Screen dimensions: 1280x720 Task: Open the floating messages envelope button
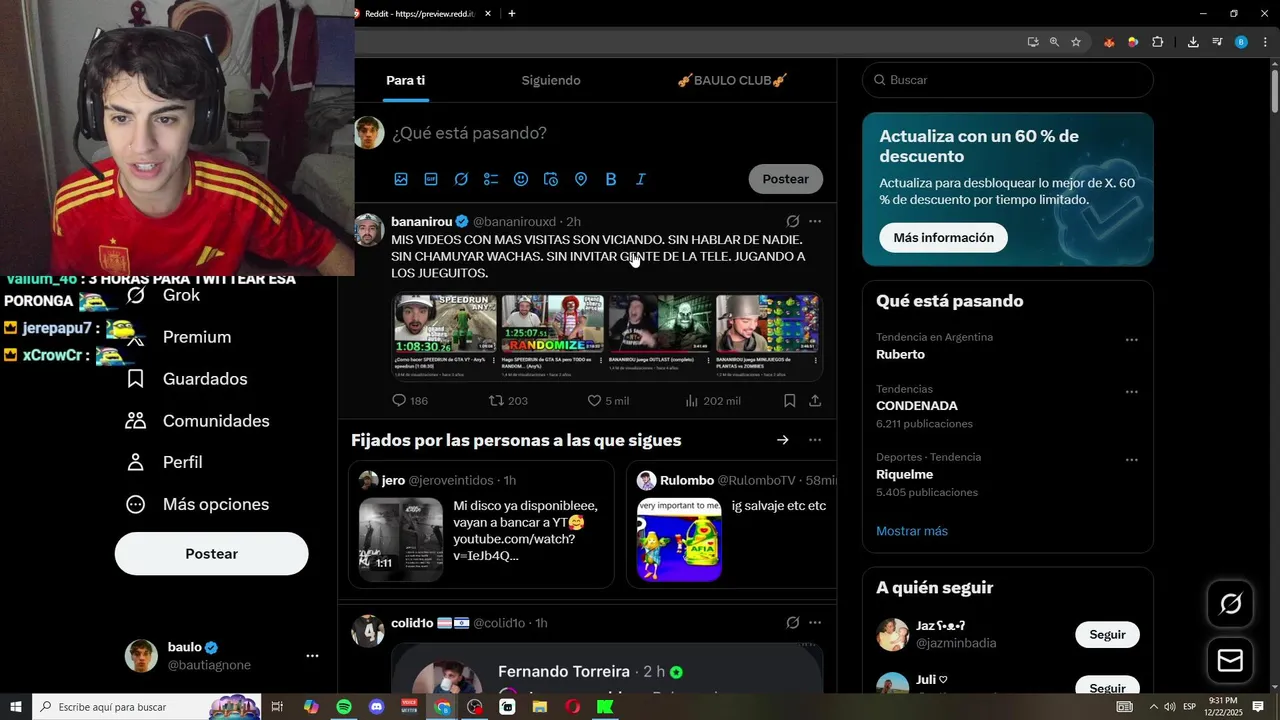click(x=1230, y=661)
